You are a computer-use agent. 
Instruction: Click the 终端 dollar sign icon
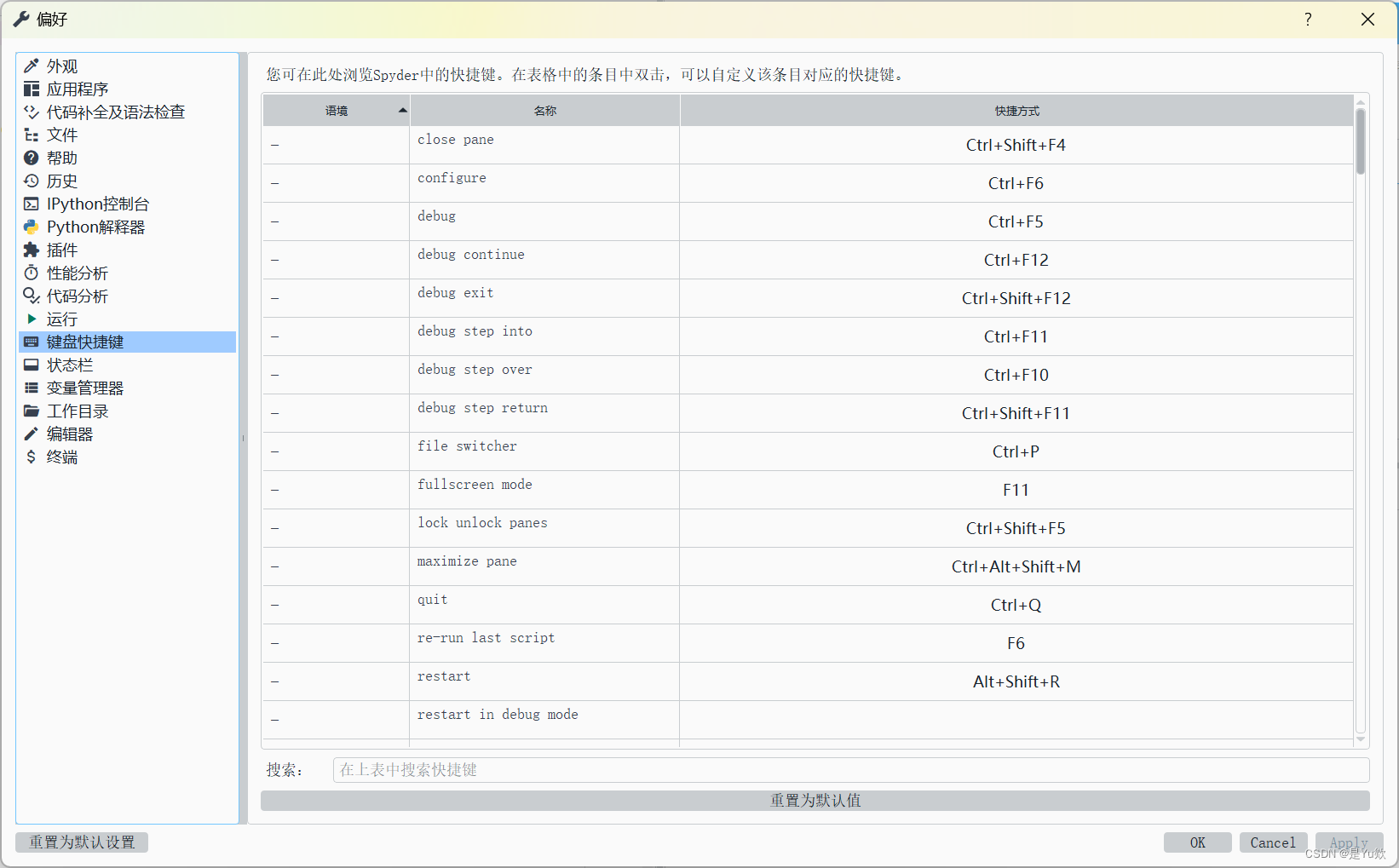(32, 457)
